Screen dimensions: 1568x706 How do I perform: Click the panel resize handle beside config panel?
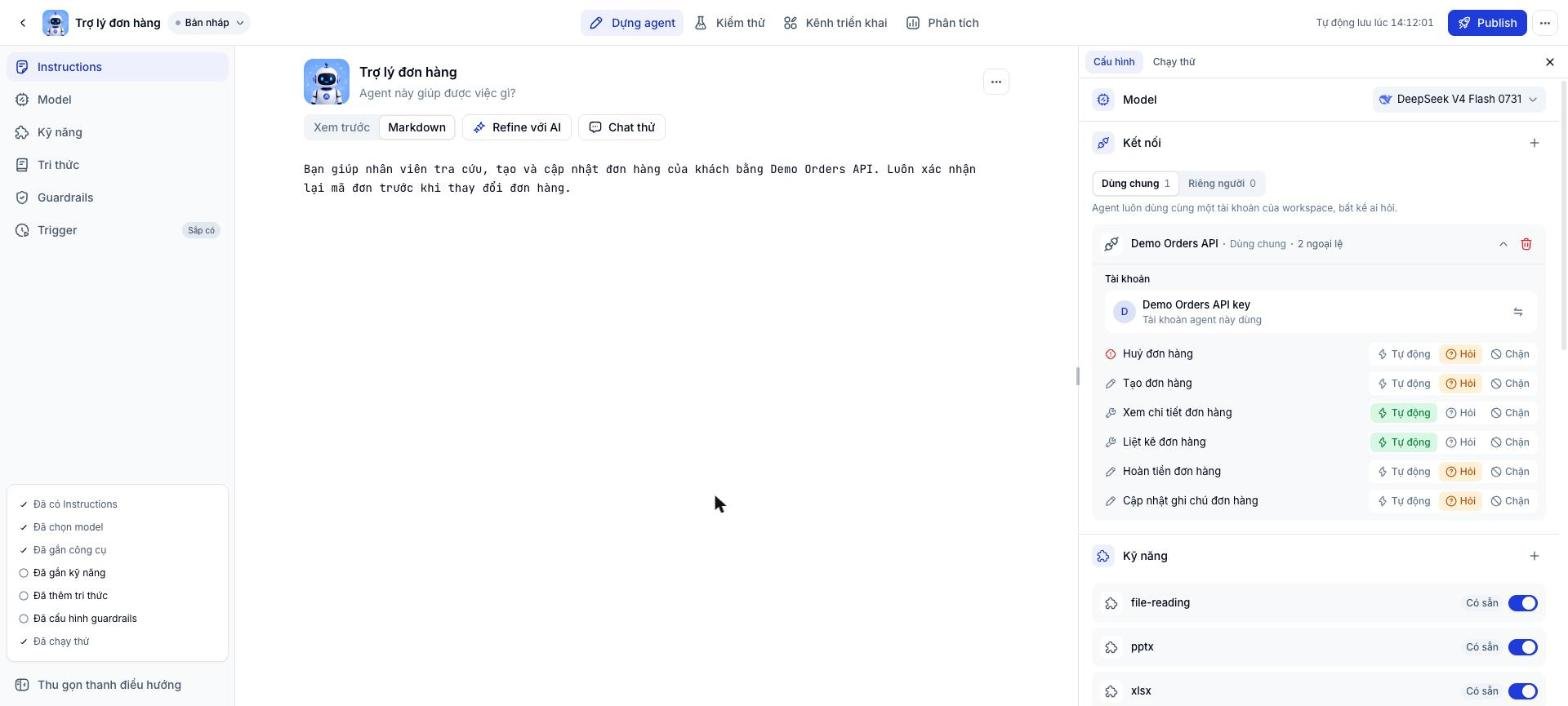(1077, 376)
